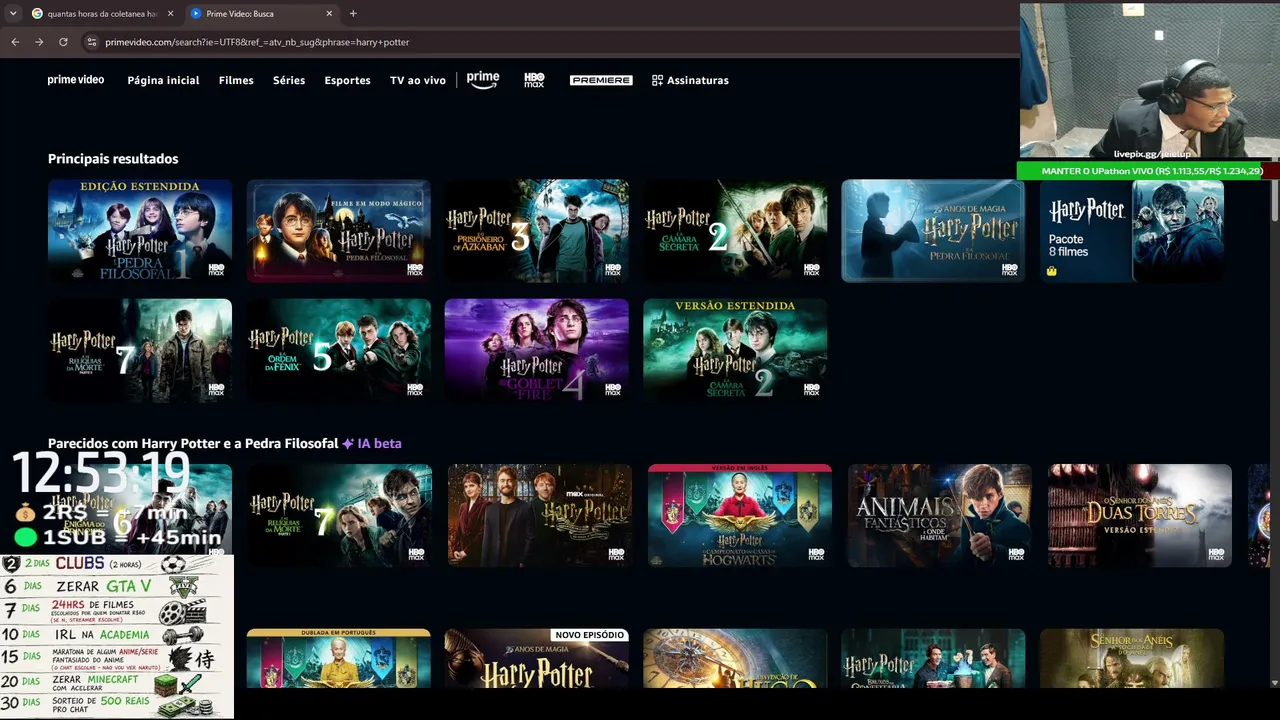Viewport: 1280px width, 720px height.
Task: Open O Senhor dos Anéis: Sociedade do Anel
Action: [x=1132, y=658]
